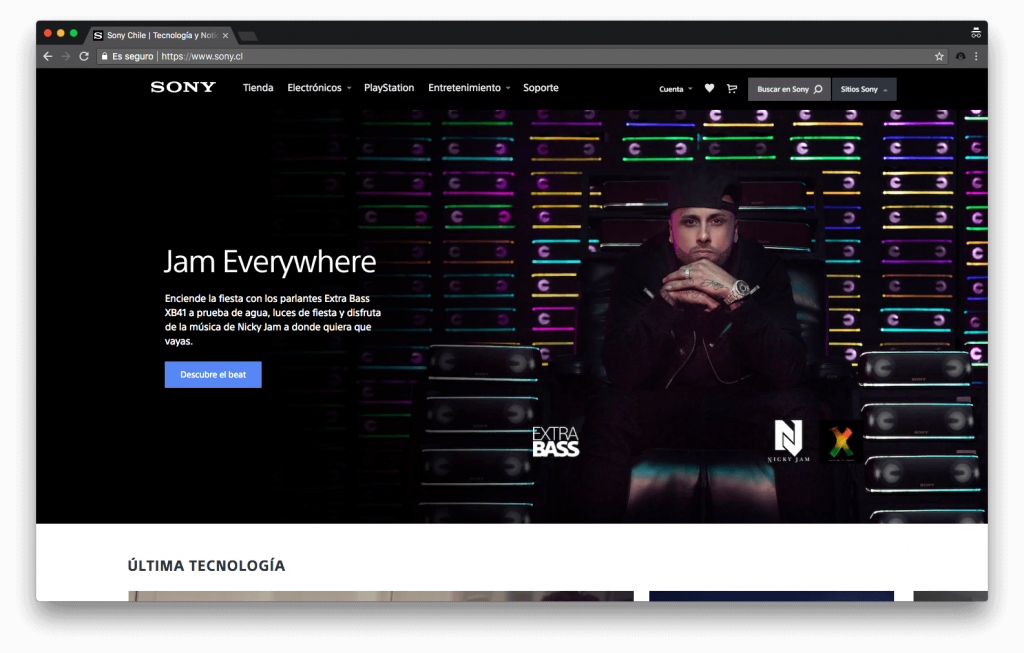Expand the Sitios Sony menu
Viewport: 1024px width, 653px height.
point(864,89)
